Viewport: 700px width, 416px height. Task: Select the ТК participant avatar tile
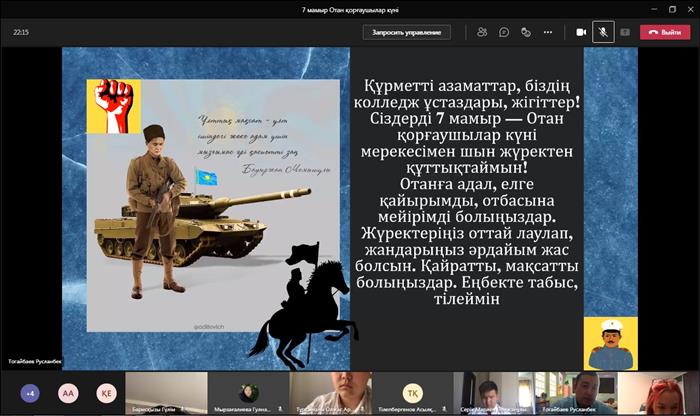click(x=411, y=392)
